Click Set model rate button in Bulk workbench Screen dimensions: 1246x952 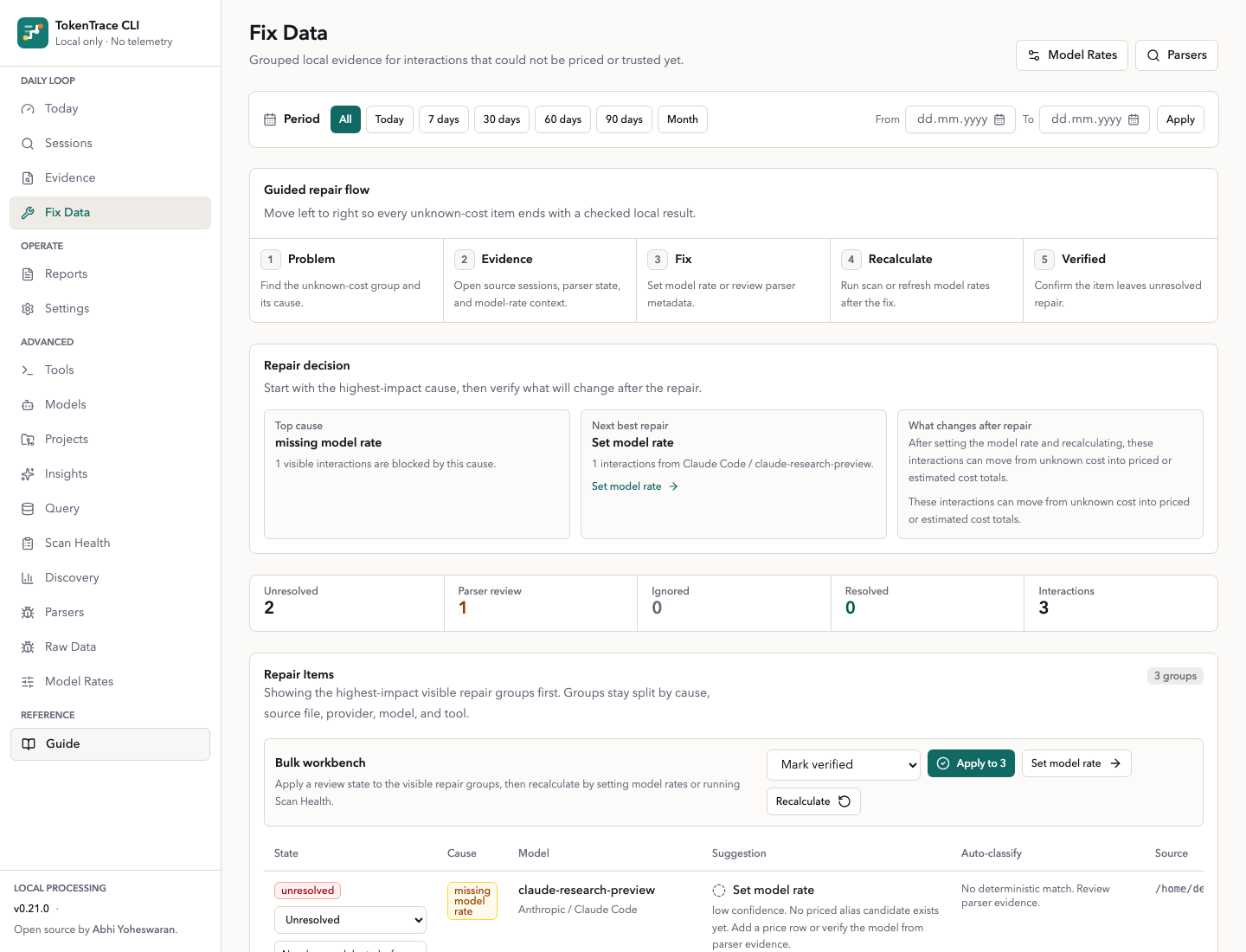tap(1076, 763)
